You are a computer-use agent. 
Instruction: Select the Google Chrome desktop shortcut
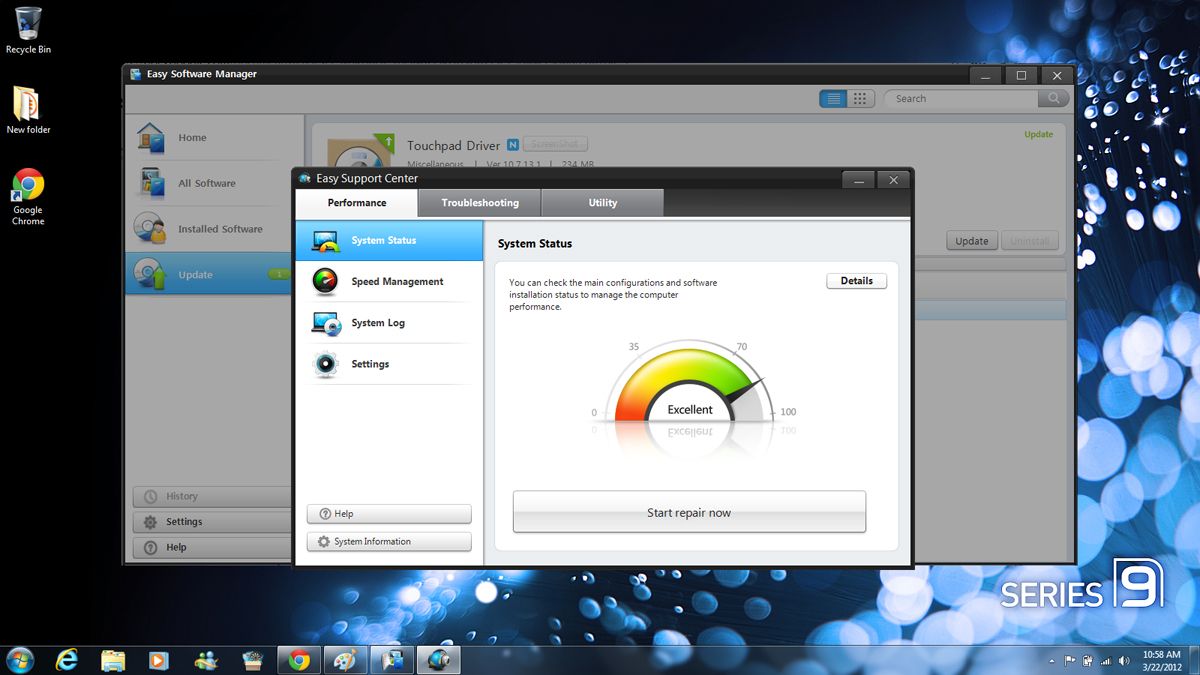point(28,197)
